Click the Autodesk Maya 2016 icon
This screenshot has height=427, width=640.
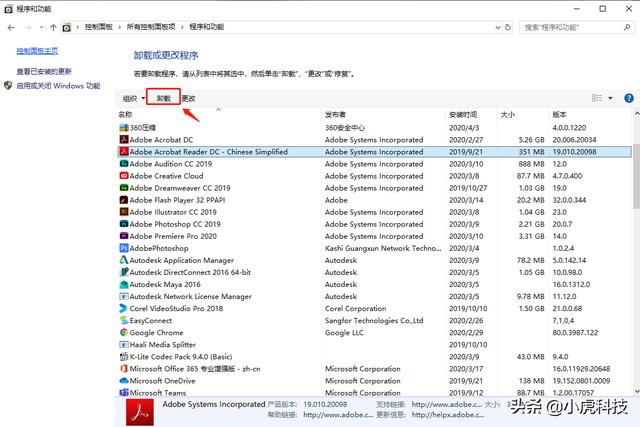coord(124,284)
